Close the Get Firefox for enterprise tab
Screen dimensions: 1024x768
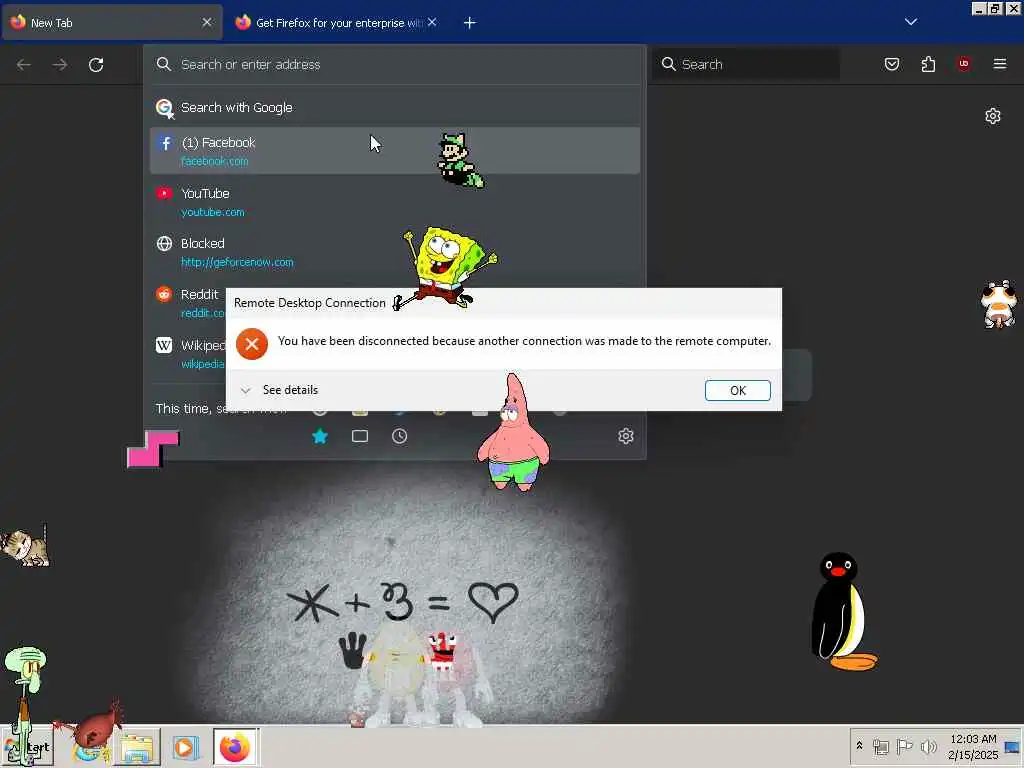tap(432, 22)
